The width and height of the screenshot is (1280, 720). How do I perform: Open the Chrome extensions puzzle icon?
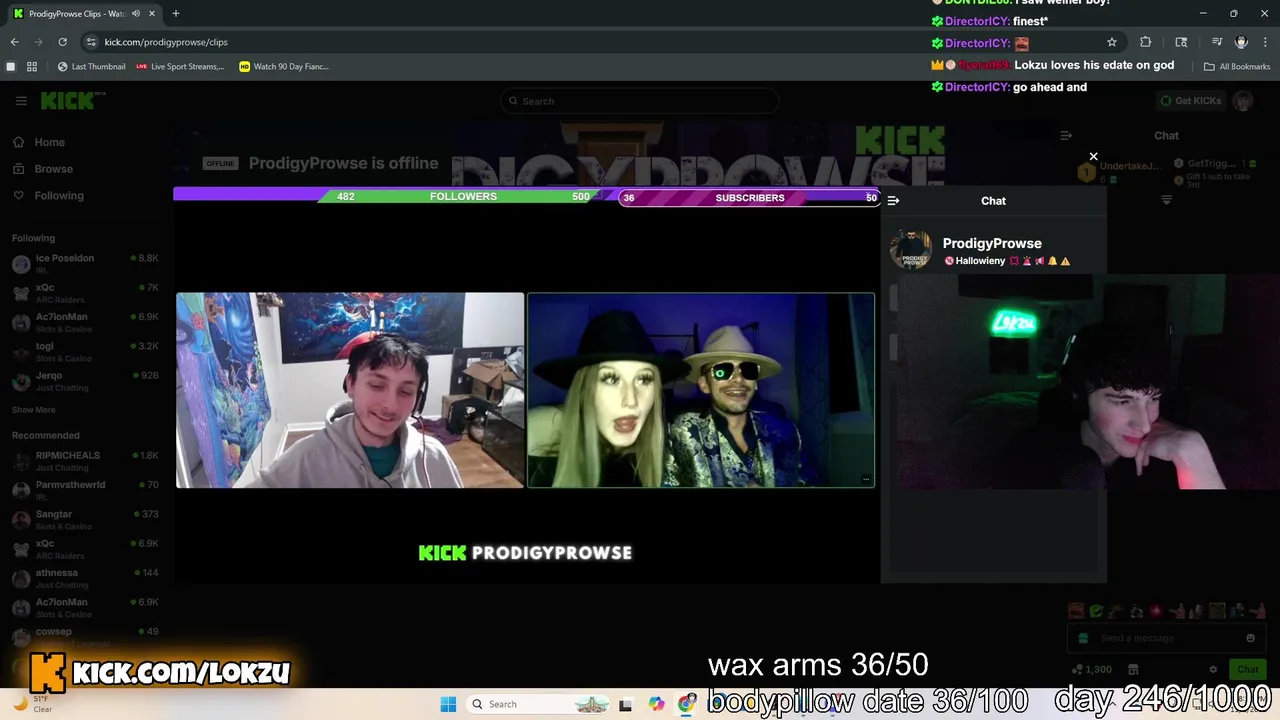pos(1146,42)
